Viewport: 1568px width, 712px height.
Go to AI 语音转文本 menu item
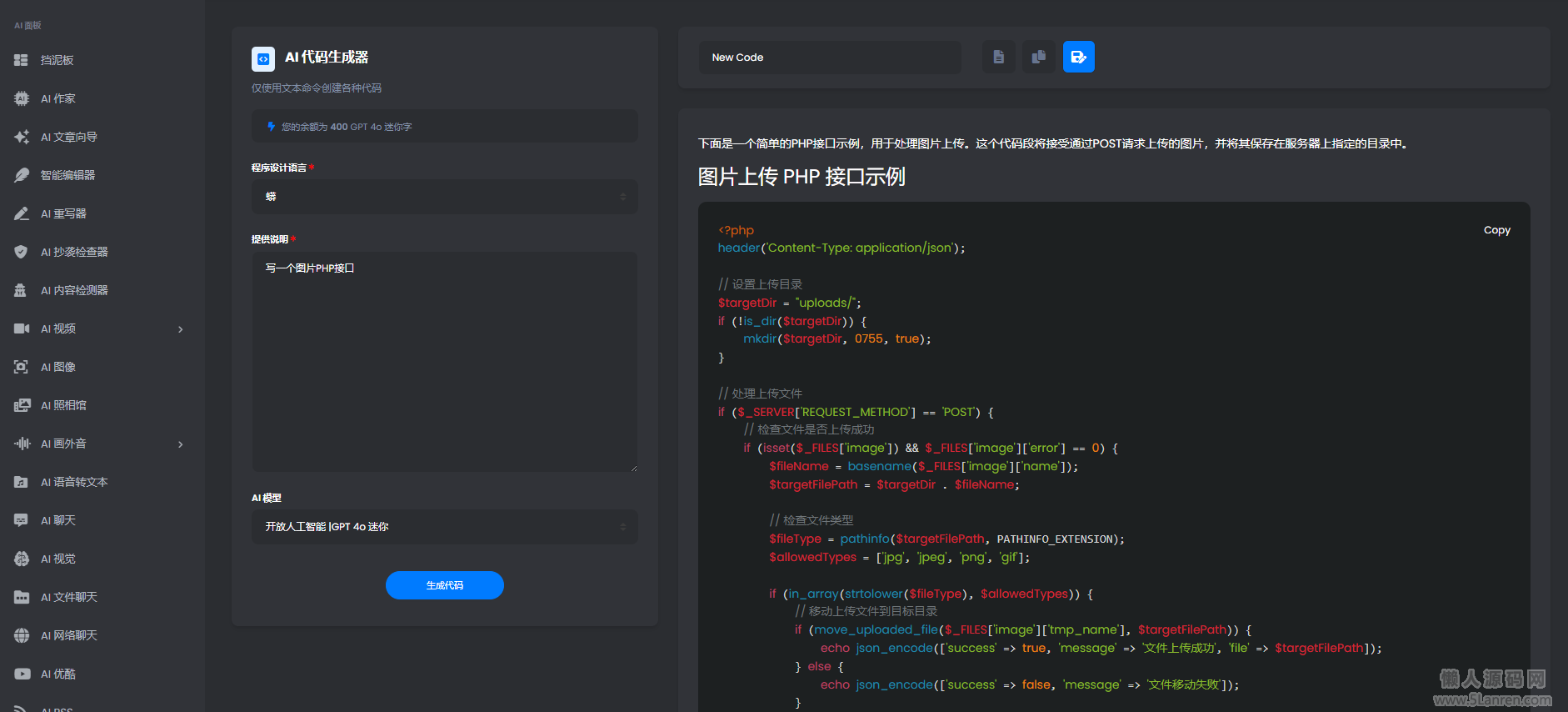tap(74, 482)
